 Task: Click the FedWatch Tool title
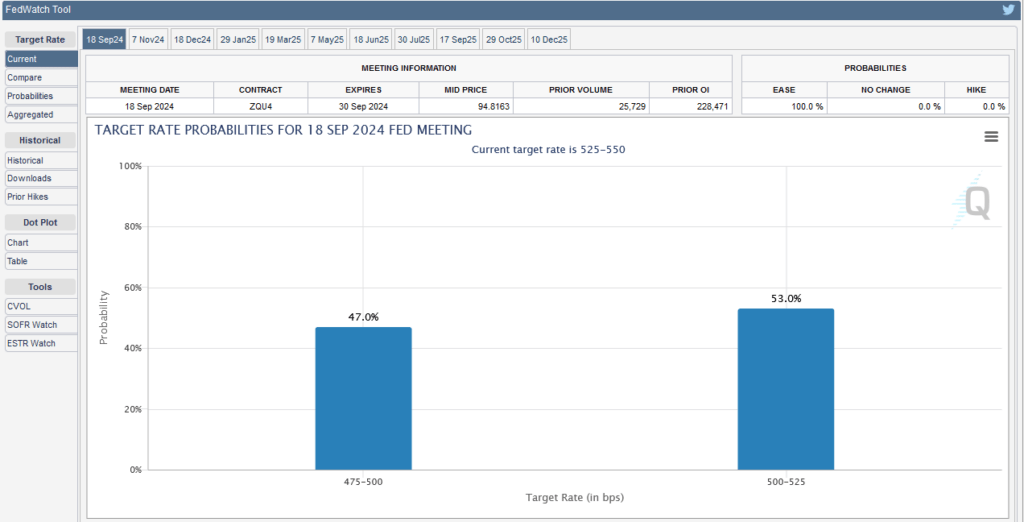tap(37, 10)
